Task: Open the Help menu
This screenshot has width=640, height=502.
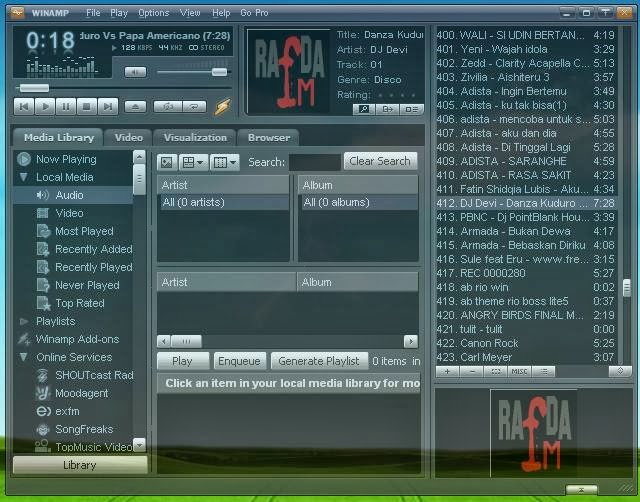Action: point(221,13)
